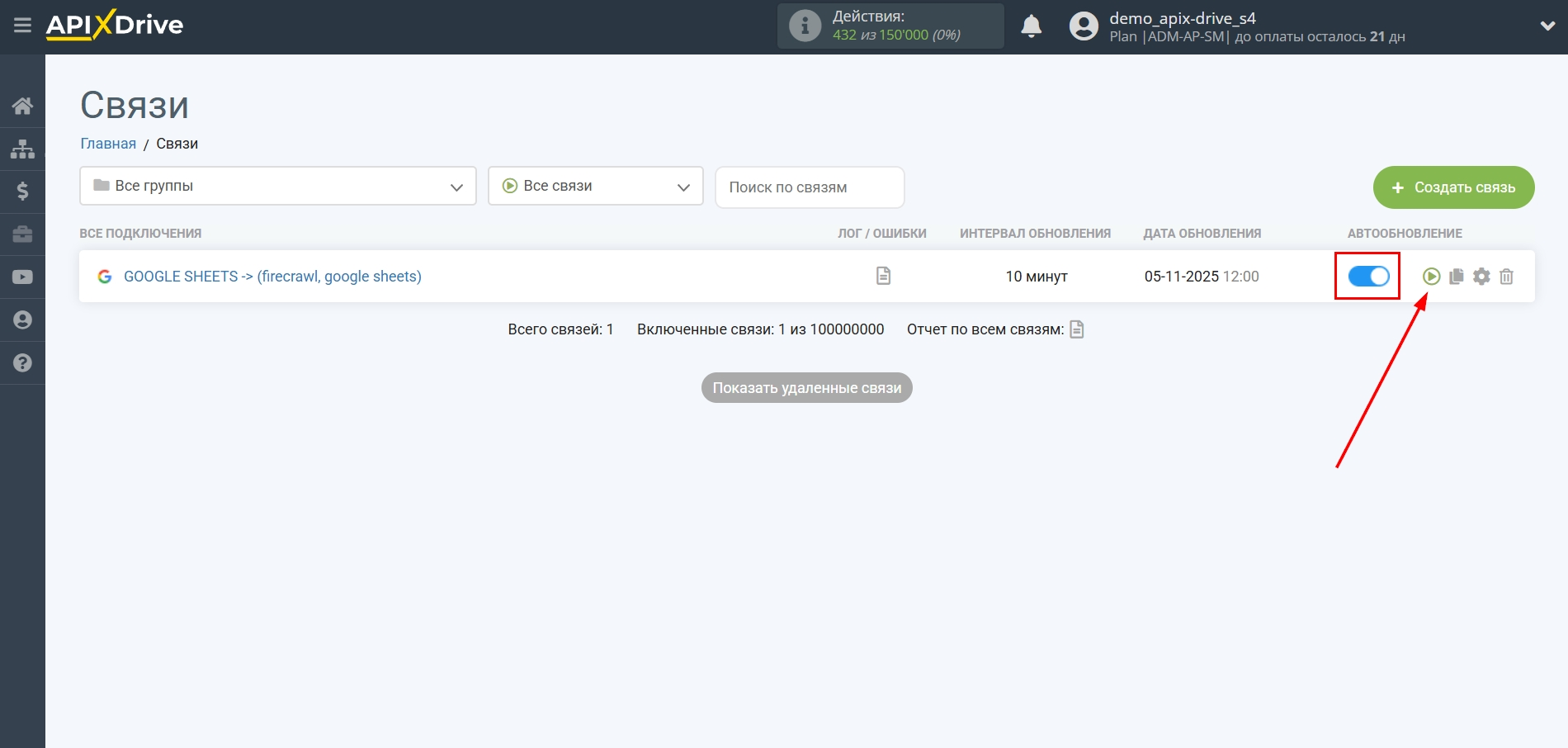Go to the 'Главная' breadcrumb link
This screenshot has height=748, width=1568.
[108, 144]
